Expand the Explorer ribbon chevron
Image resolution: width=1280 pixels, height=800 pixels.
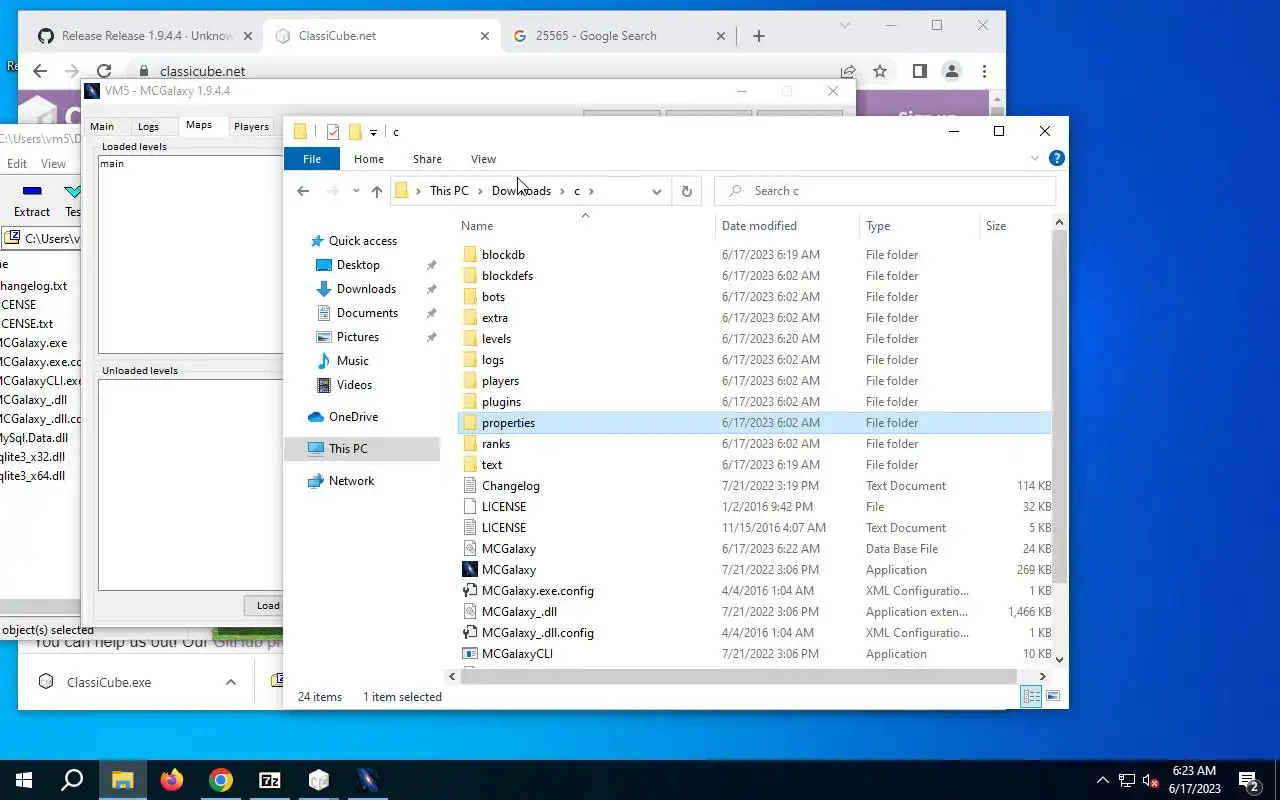point(1035,158)
